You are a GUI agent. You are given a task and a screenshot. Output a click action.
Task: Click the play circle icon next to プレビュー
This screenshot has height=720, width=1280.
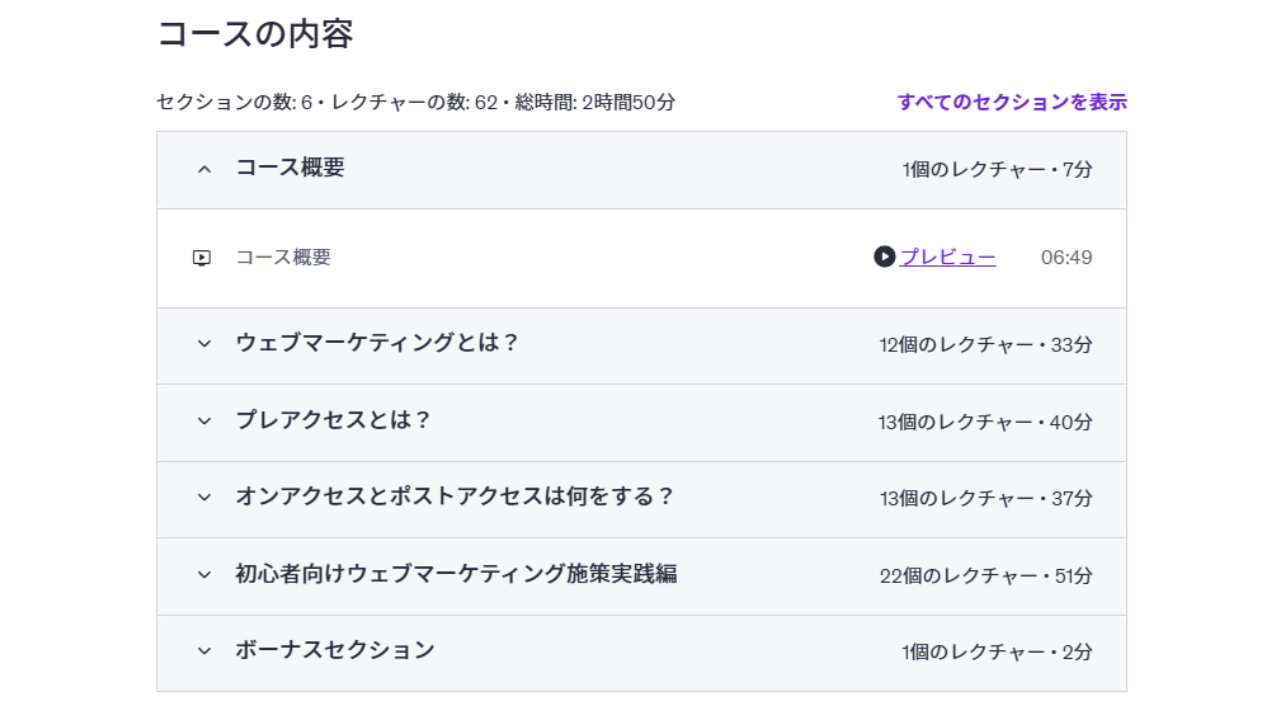[884, 257]
